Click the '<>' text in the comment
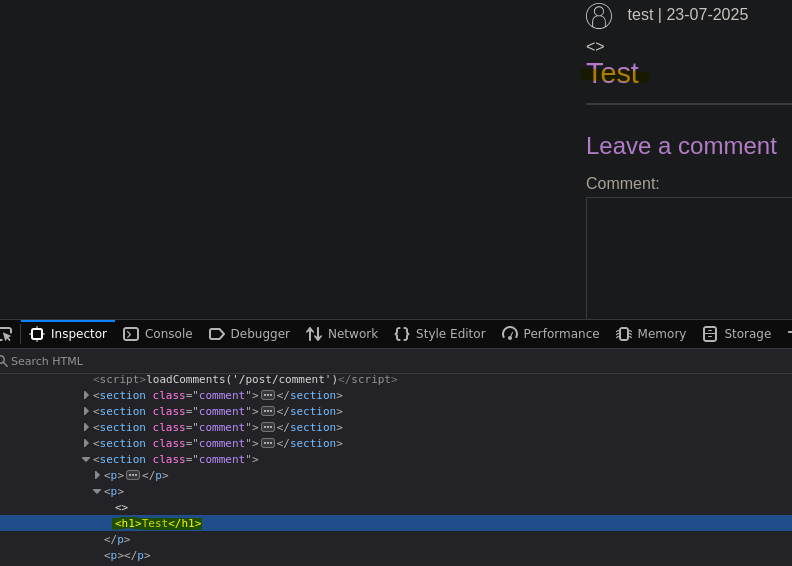Image resolution: width=792 pixels, height=566 pixels. point(595,46)
